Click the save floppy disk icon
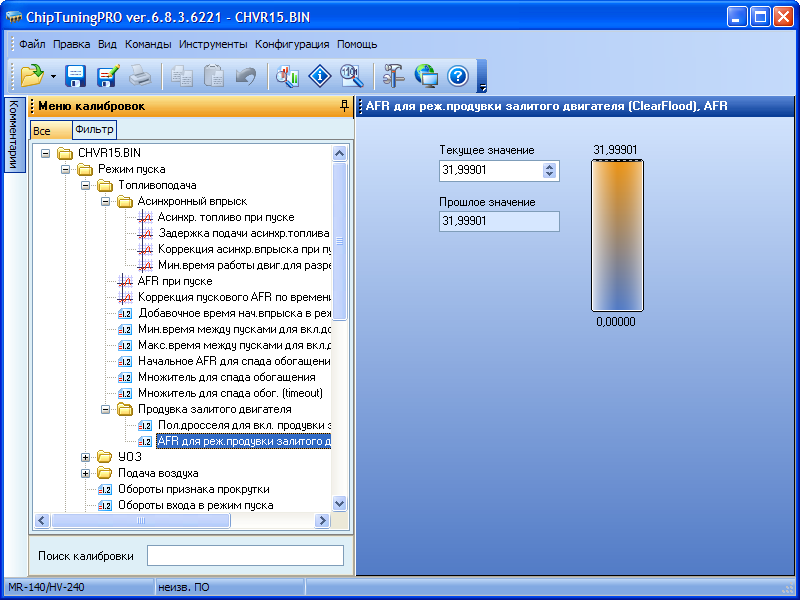The width and height of the screenshot is (800, 600). [x=76, y=75]
